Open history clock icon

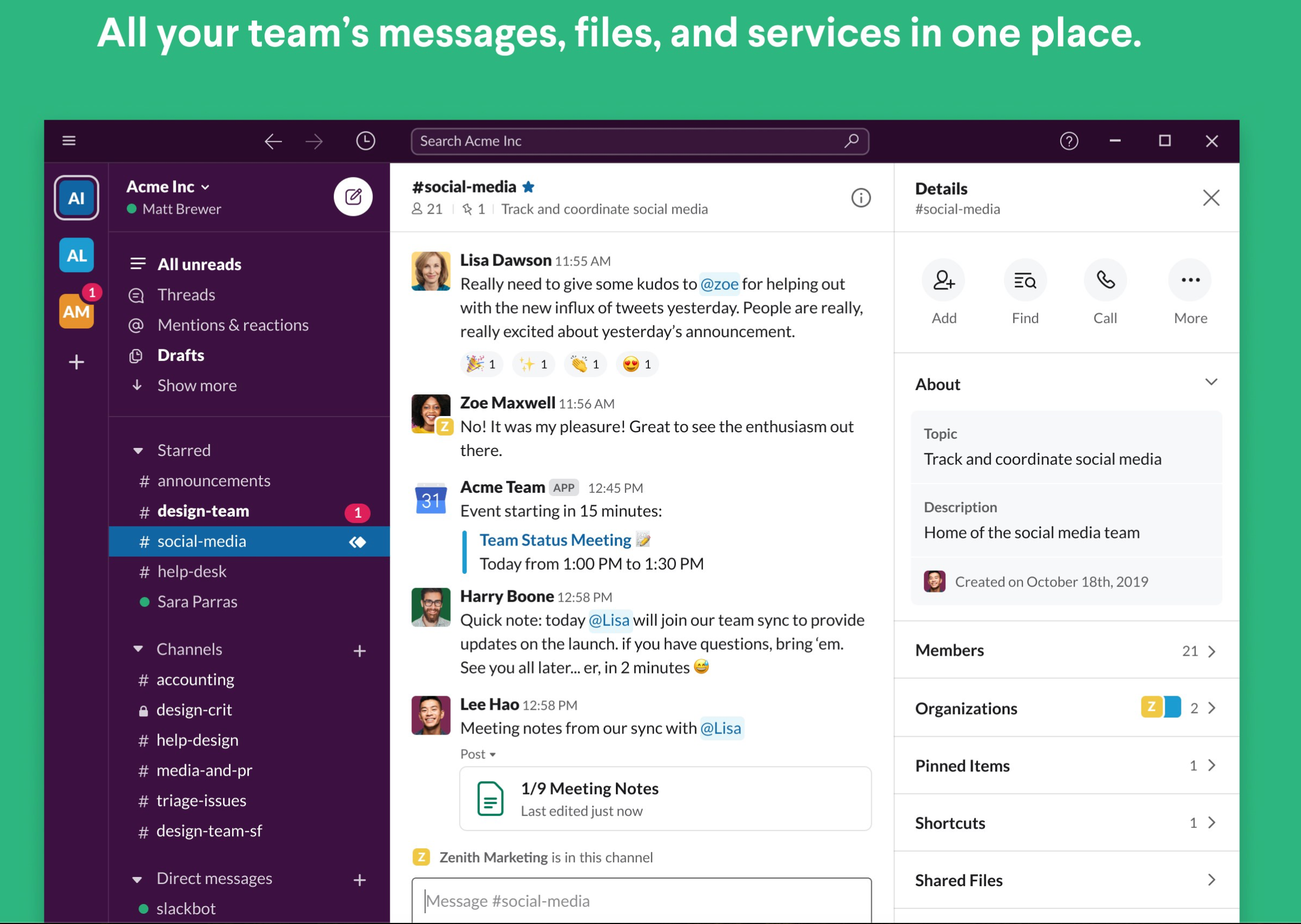365,141
